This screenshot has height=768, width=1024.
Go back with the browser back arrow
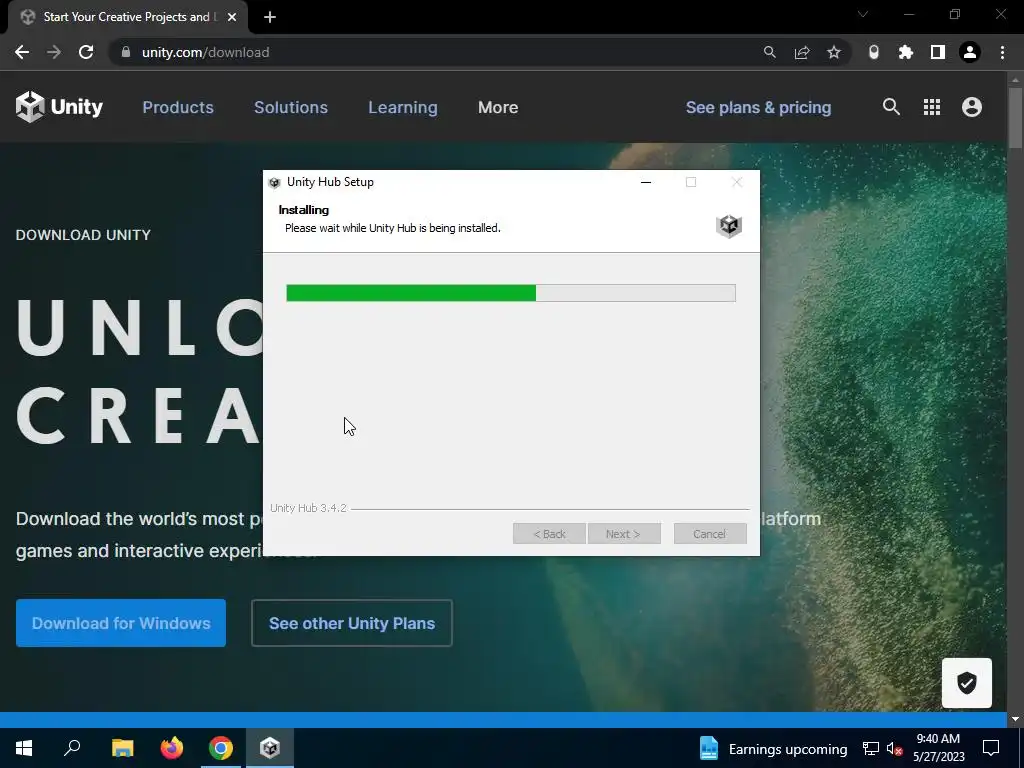[x=22, y=52]
